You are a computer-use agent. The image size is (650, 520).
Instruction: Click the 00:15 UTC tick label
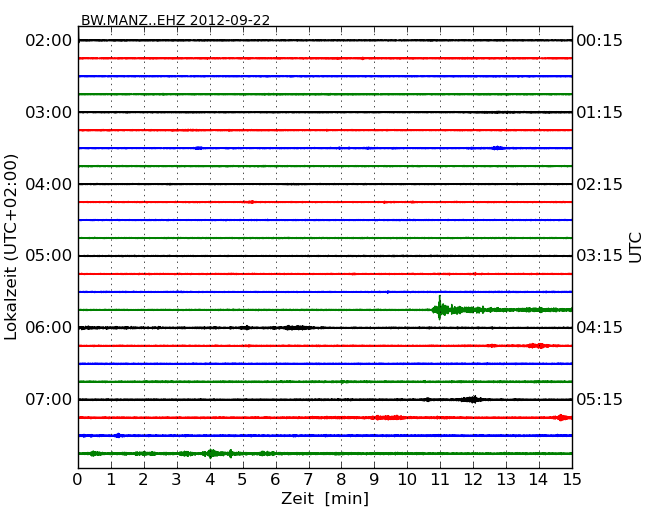click(x=599, y=41)
